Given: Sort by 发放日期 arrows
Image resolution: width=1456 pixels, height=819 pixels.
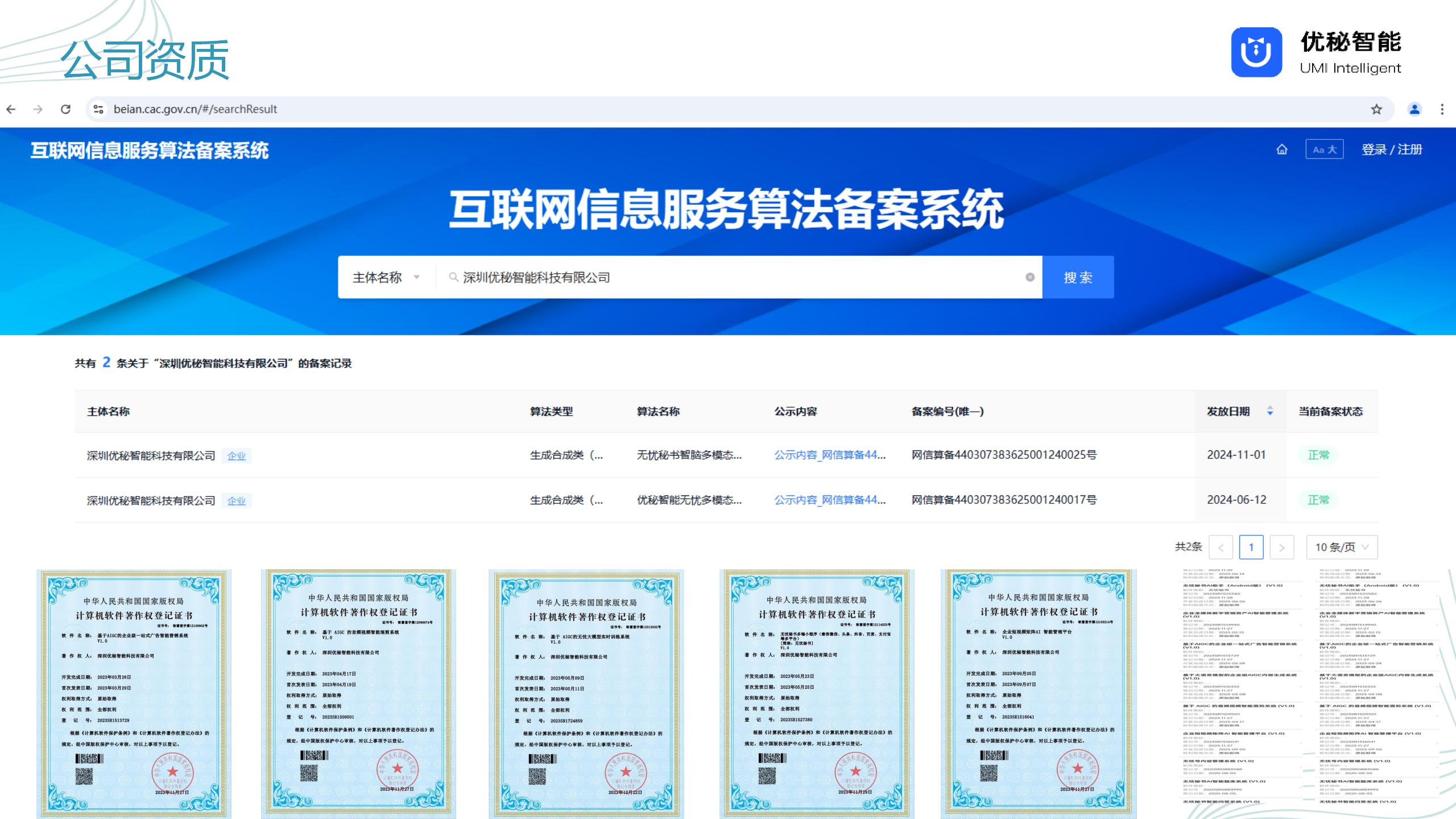Looking at the screenshot, I should click(1270, 411).
